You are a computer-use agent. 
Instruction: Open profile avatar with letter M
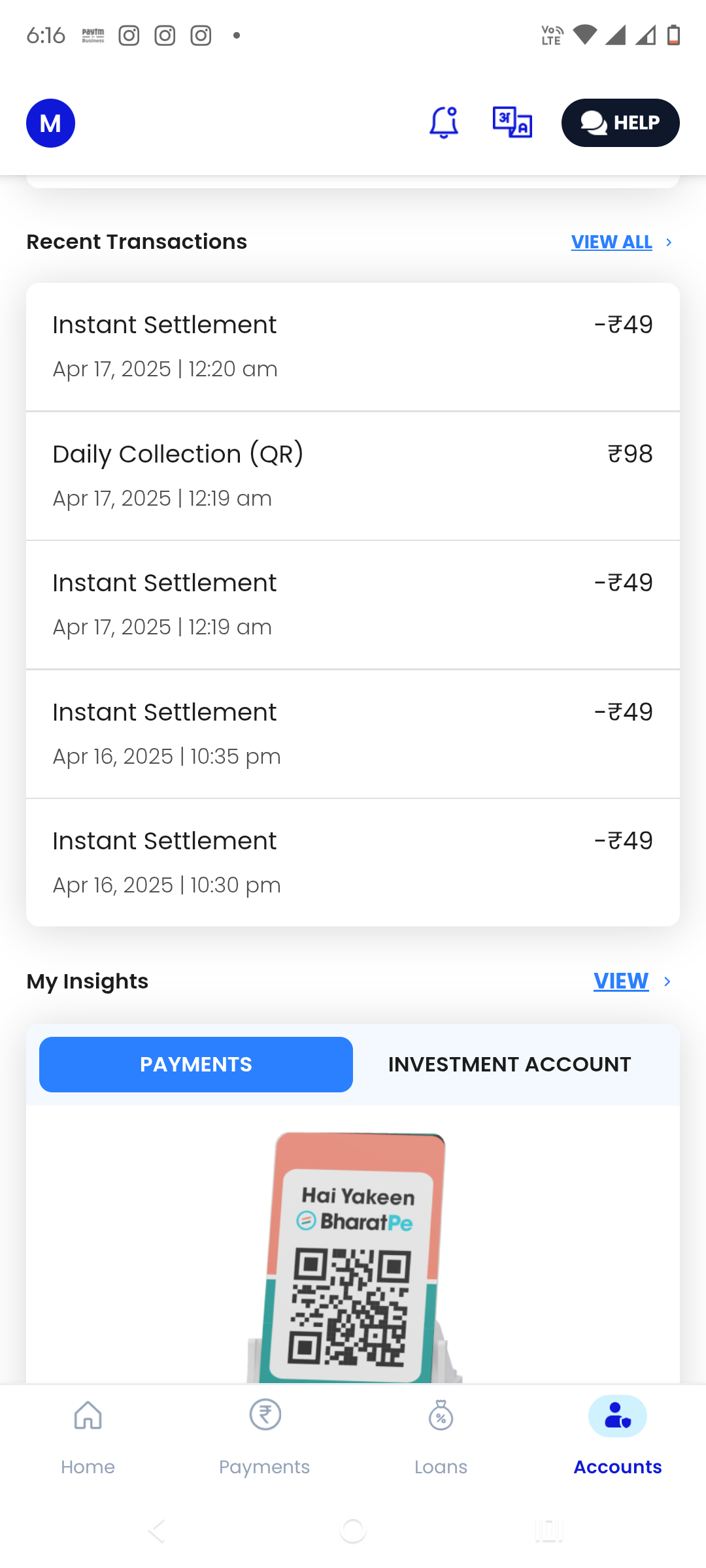pyautogui.click(x=50, y=123)
